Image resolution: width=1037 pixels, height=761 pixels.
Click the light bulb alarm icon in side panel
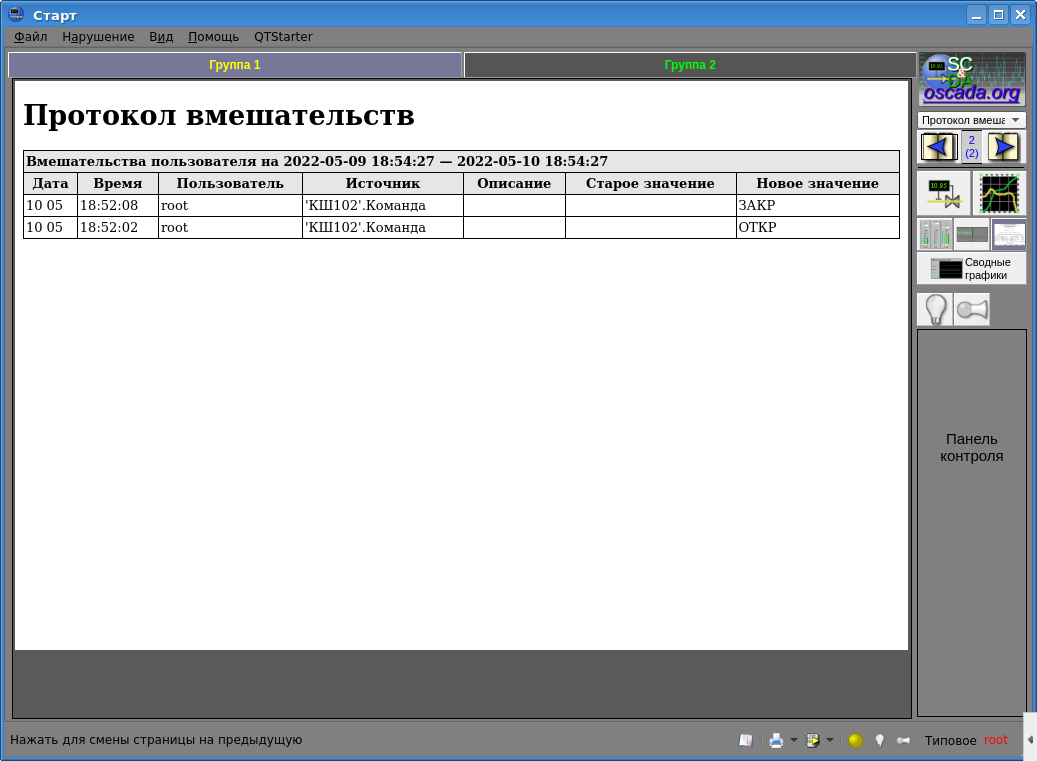click(934, 310)
